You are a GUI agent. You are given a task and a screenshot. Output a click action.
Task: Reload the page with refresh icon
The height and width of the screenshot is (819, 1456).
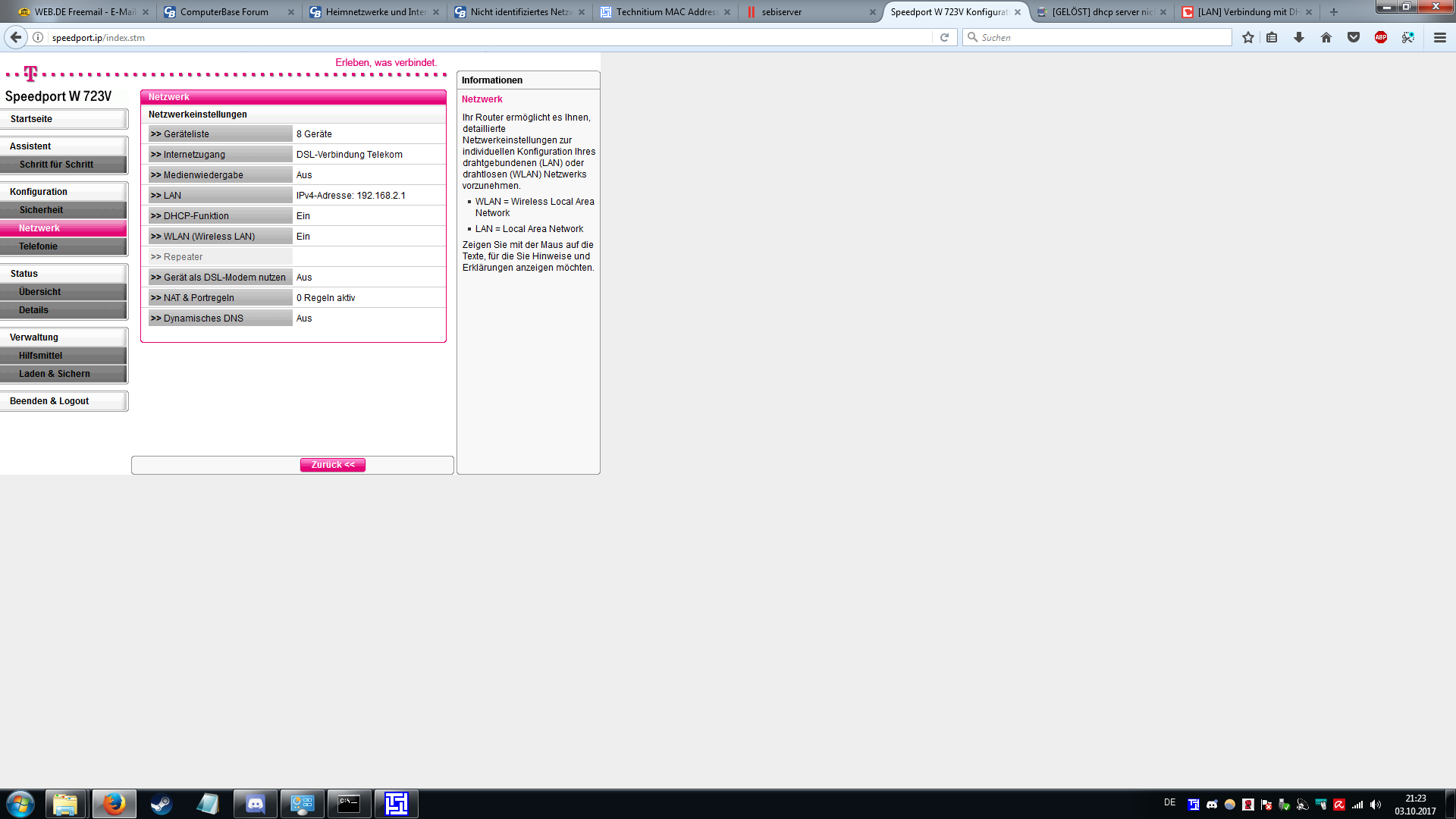[944, 37]
